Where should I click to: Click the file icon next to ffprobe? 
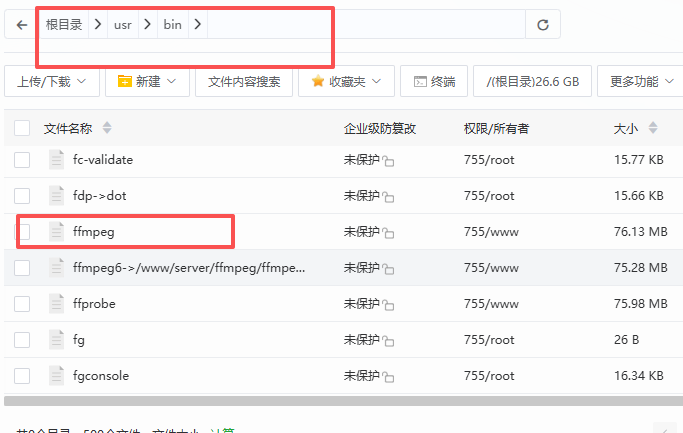pyautogui.click(x=56, y=304)
